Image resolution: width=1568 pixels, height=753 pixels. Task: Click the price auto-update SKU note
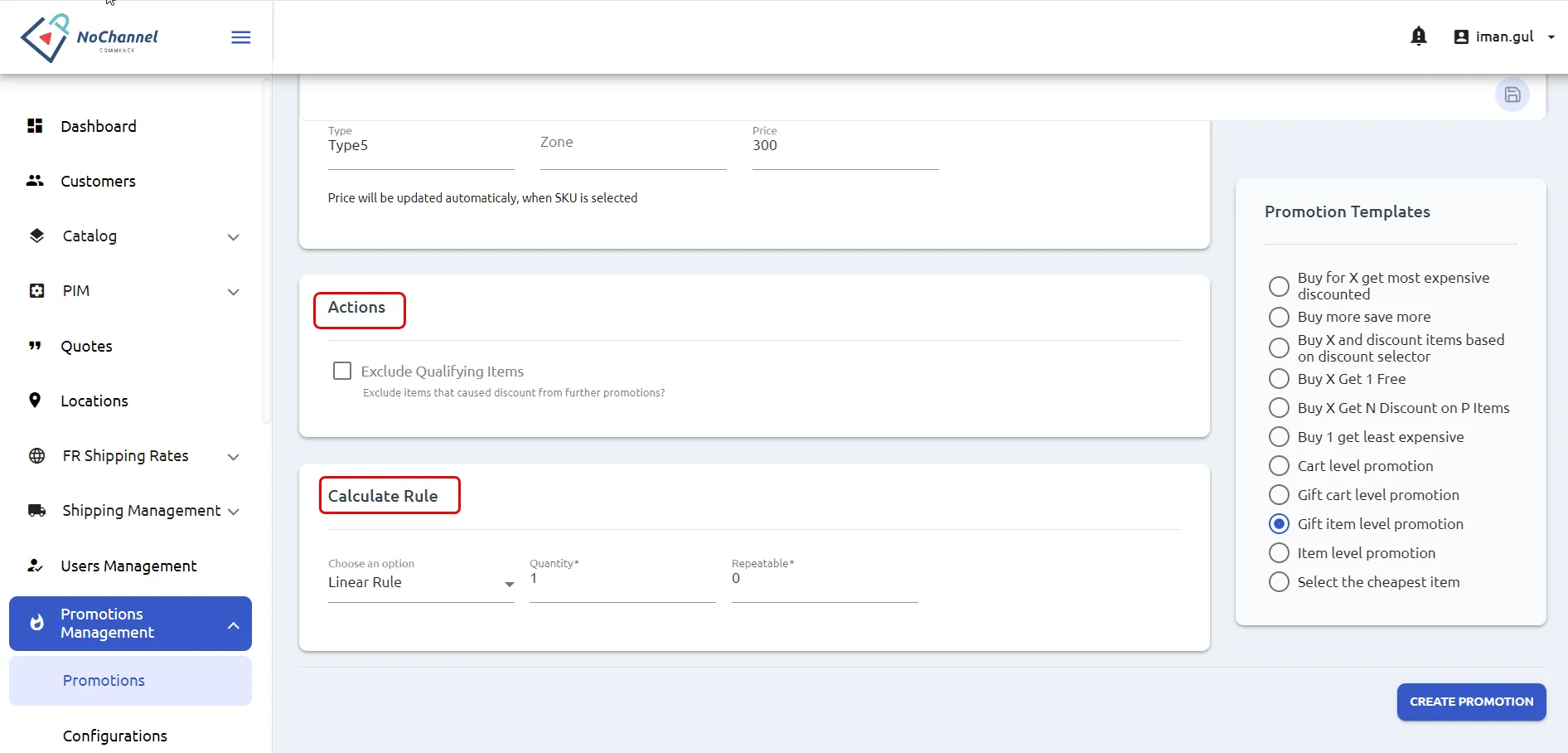pyautogui.click(x=482, y=198)
